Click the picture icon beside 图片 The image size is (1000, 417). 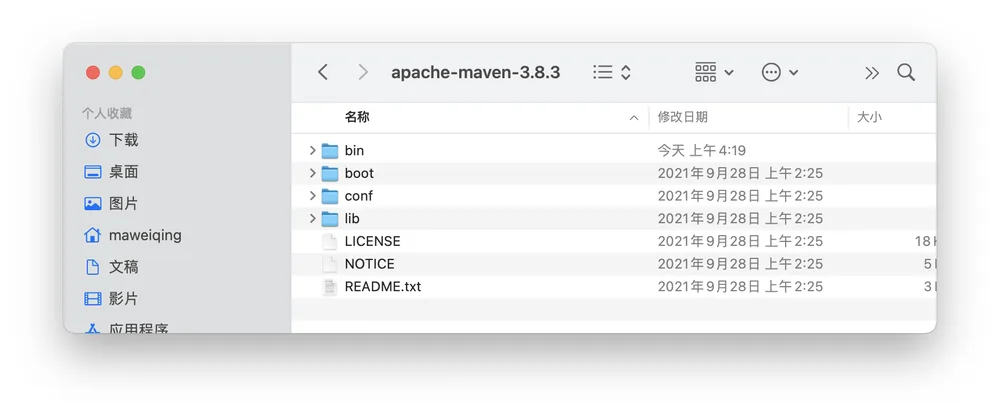[x=93, y=203]
